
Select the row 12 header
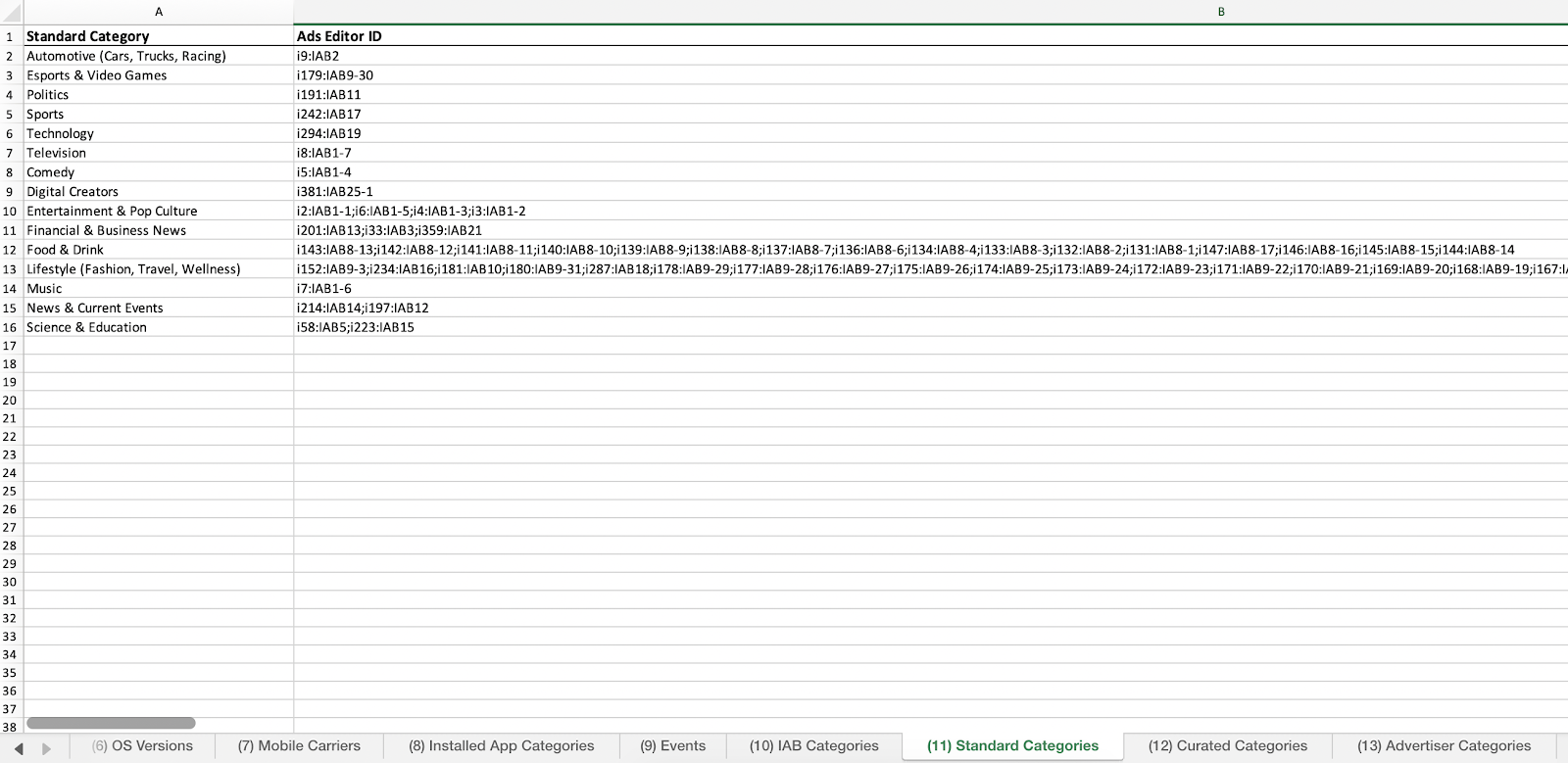[x=10, y=250]
